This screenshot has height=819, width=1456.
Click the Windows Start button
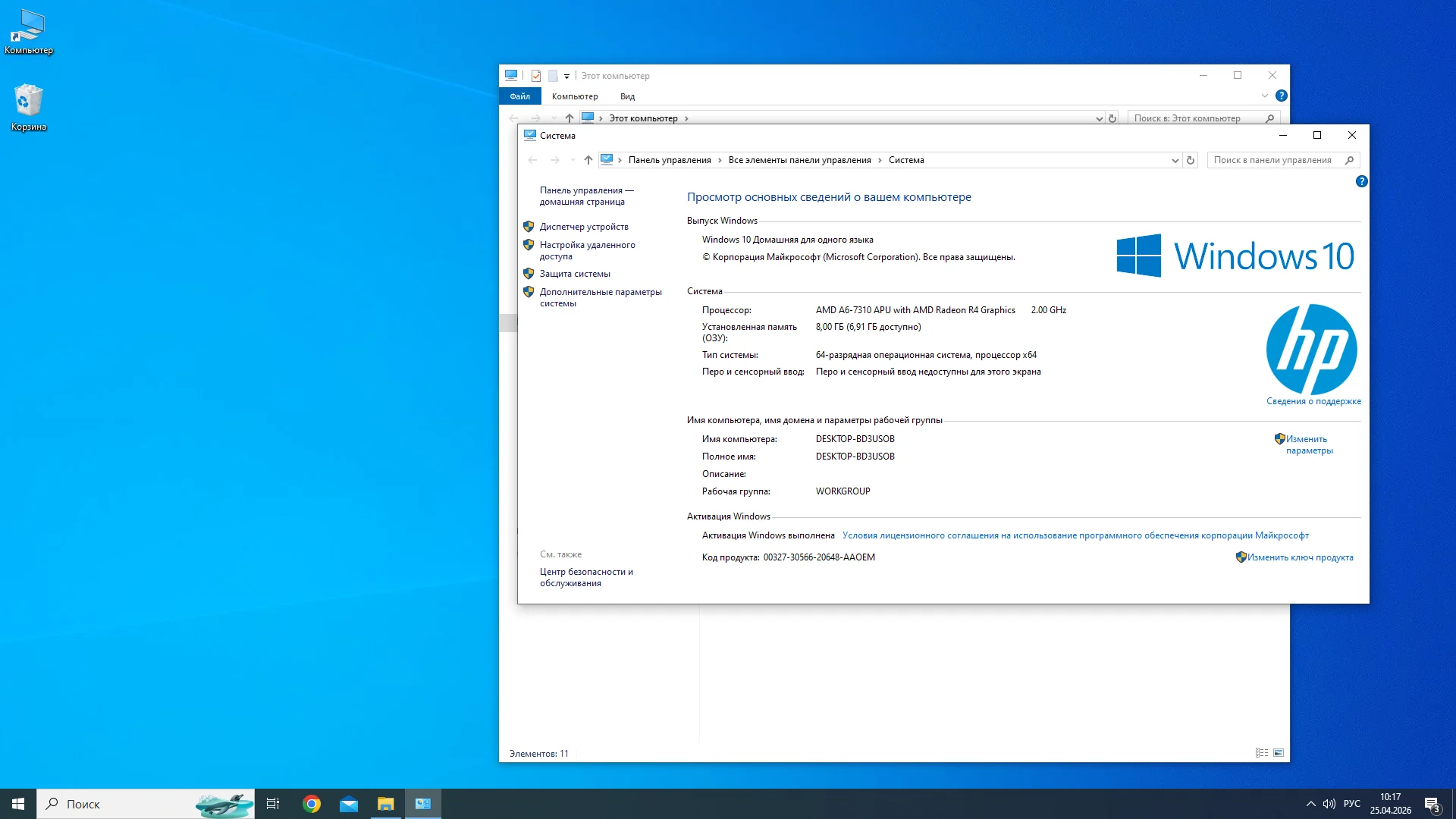coord(18,804)
